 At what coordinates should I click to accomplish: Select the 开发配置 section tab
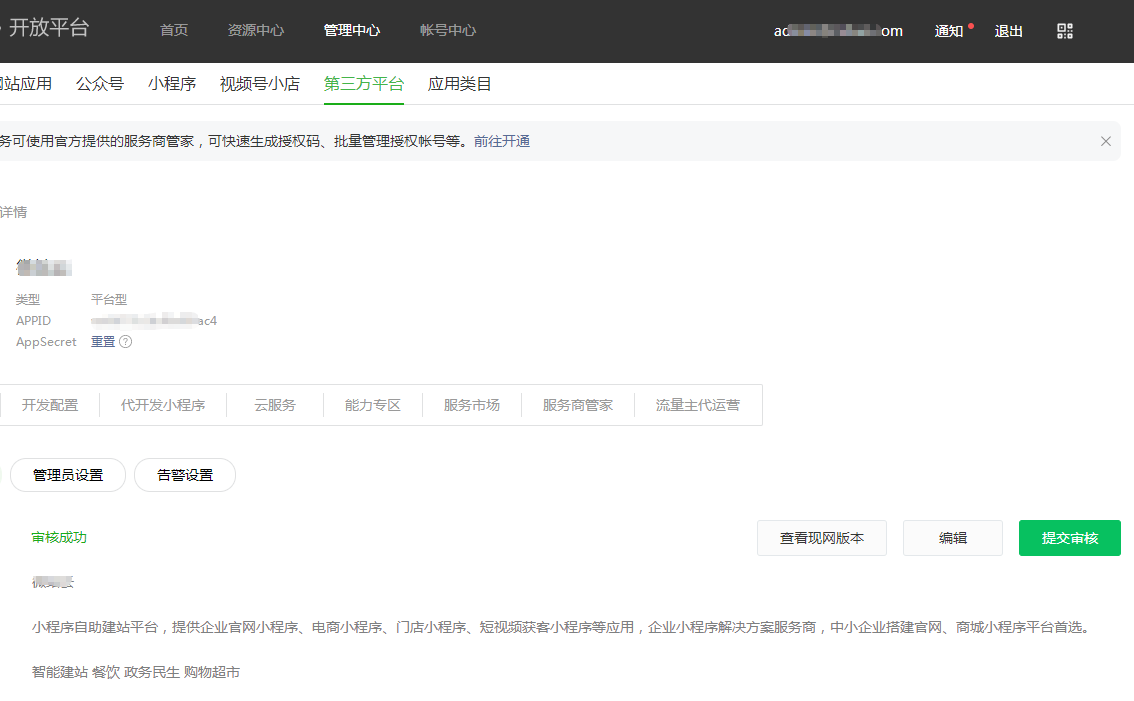50,405
